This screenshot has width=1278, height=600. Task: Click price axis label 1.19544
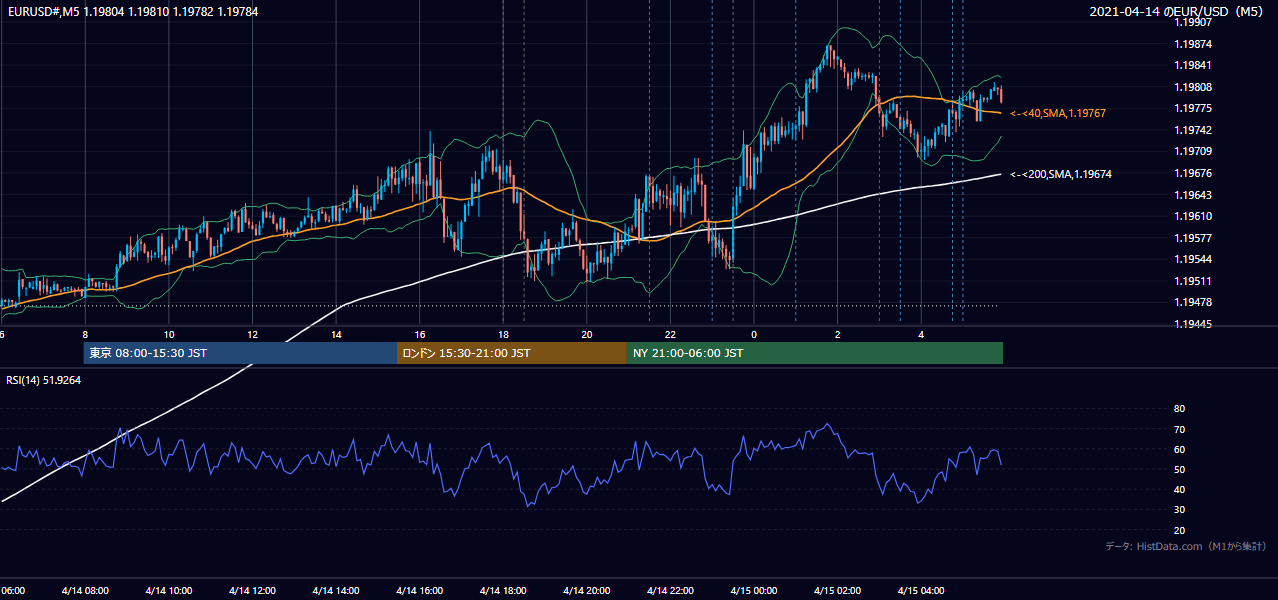(x=1194, y=260)
